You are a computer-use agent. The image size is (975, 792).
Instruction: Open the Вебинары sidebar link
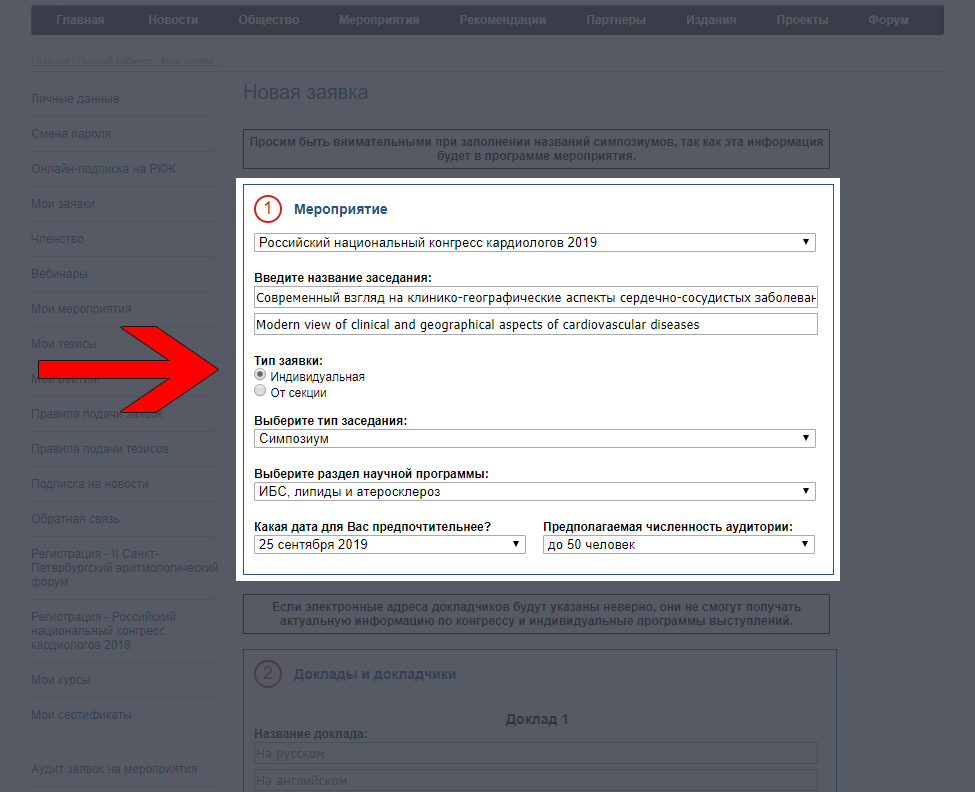pyautogui.click(x=59, y=274)
